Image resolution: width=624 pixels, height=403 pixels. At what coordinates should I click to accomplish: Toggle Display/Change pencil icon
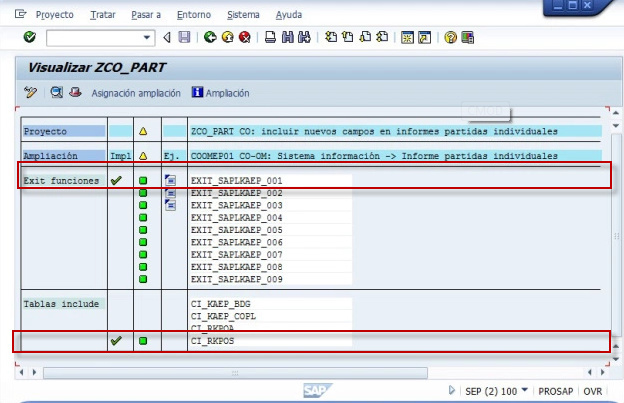pos(30,92)
